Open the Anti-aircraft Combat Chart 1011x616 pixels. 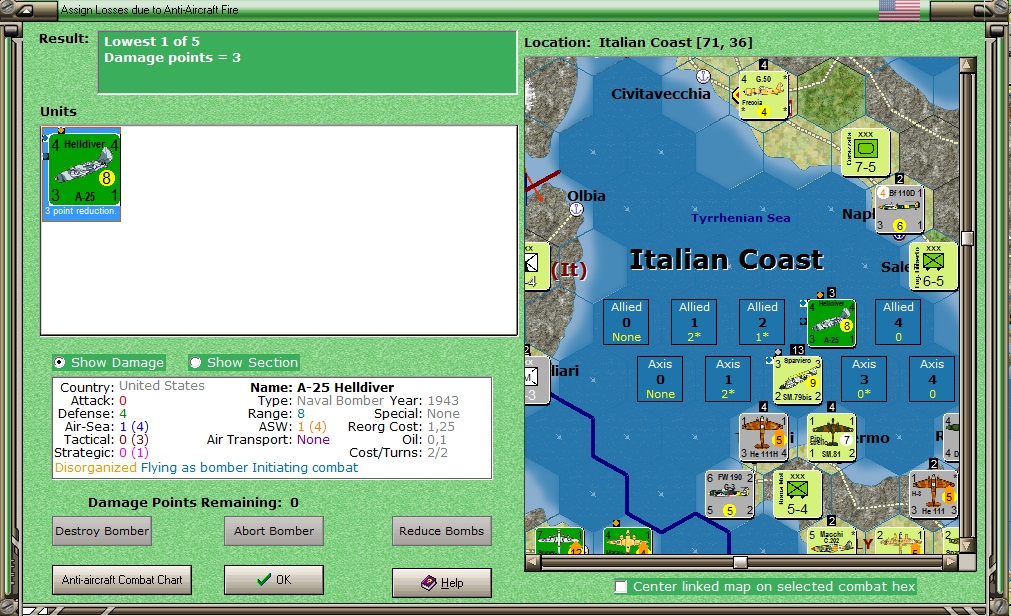tap(122, 580)
